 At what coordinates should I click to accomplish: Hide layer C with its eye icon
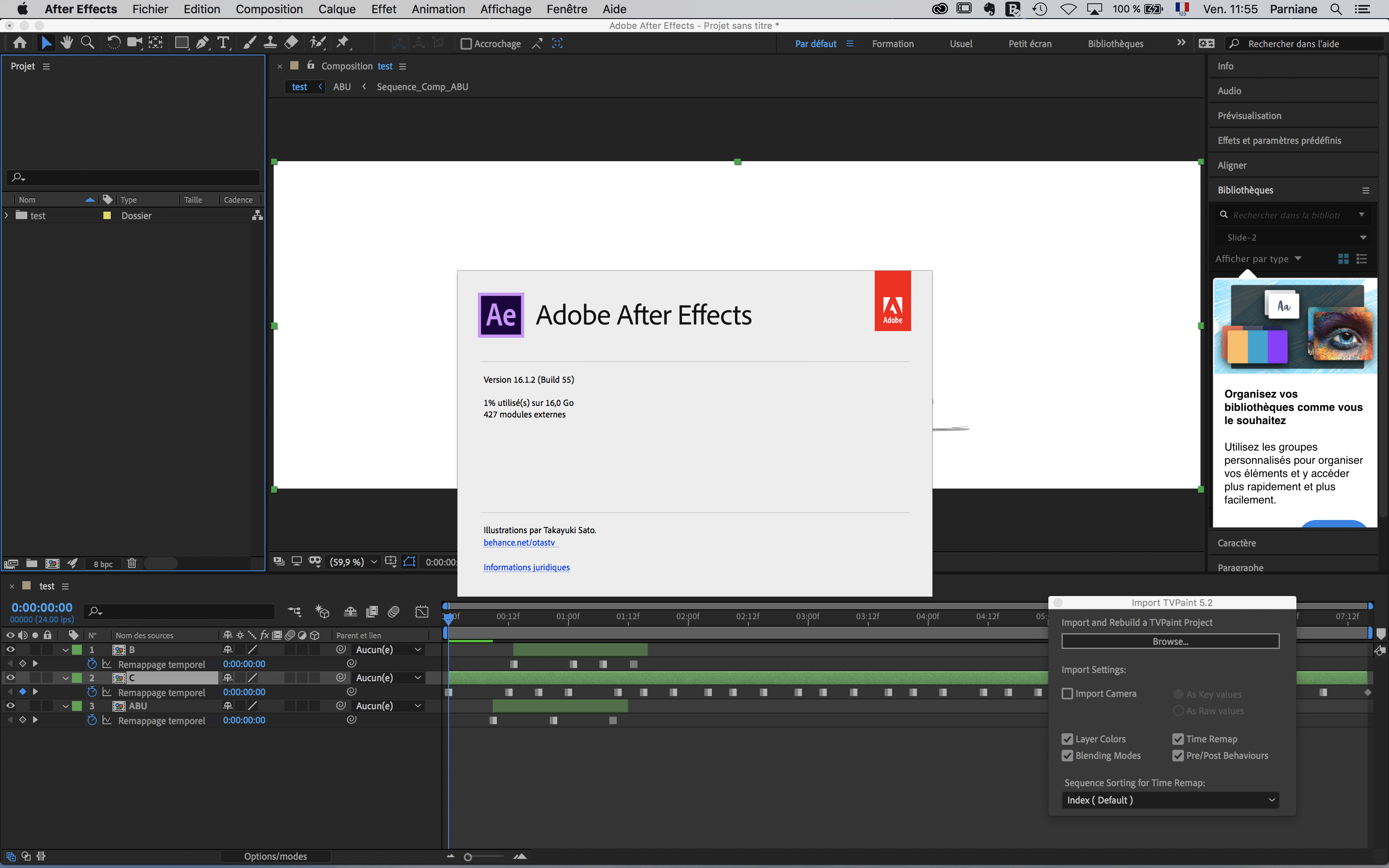10,677
